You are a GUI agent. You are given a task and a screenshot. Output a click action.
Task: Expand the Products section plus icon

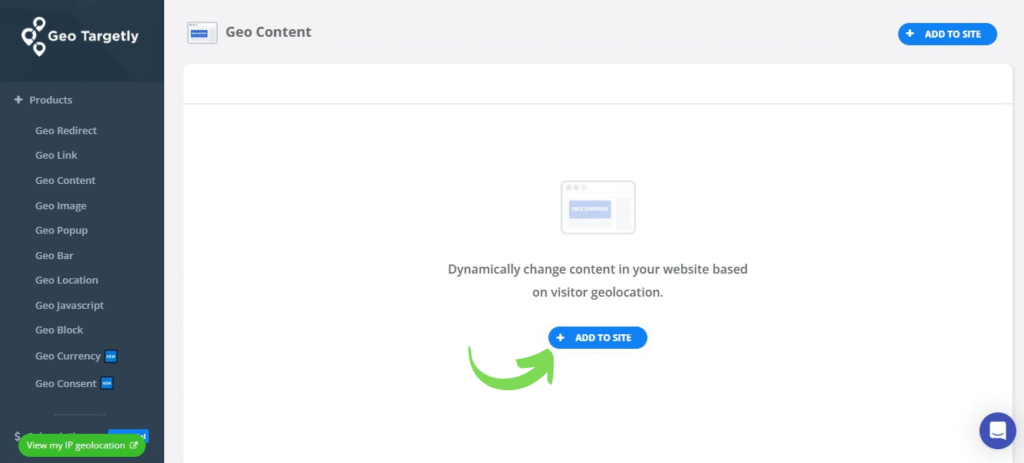(18, 100)
